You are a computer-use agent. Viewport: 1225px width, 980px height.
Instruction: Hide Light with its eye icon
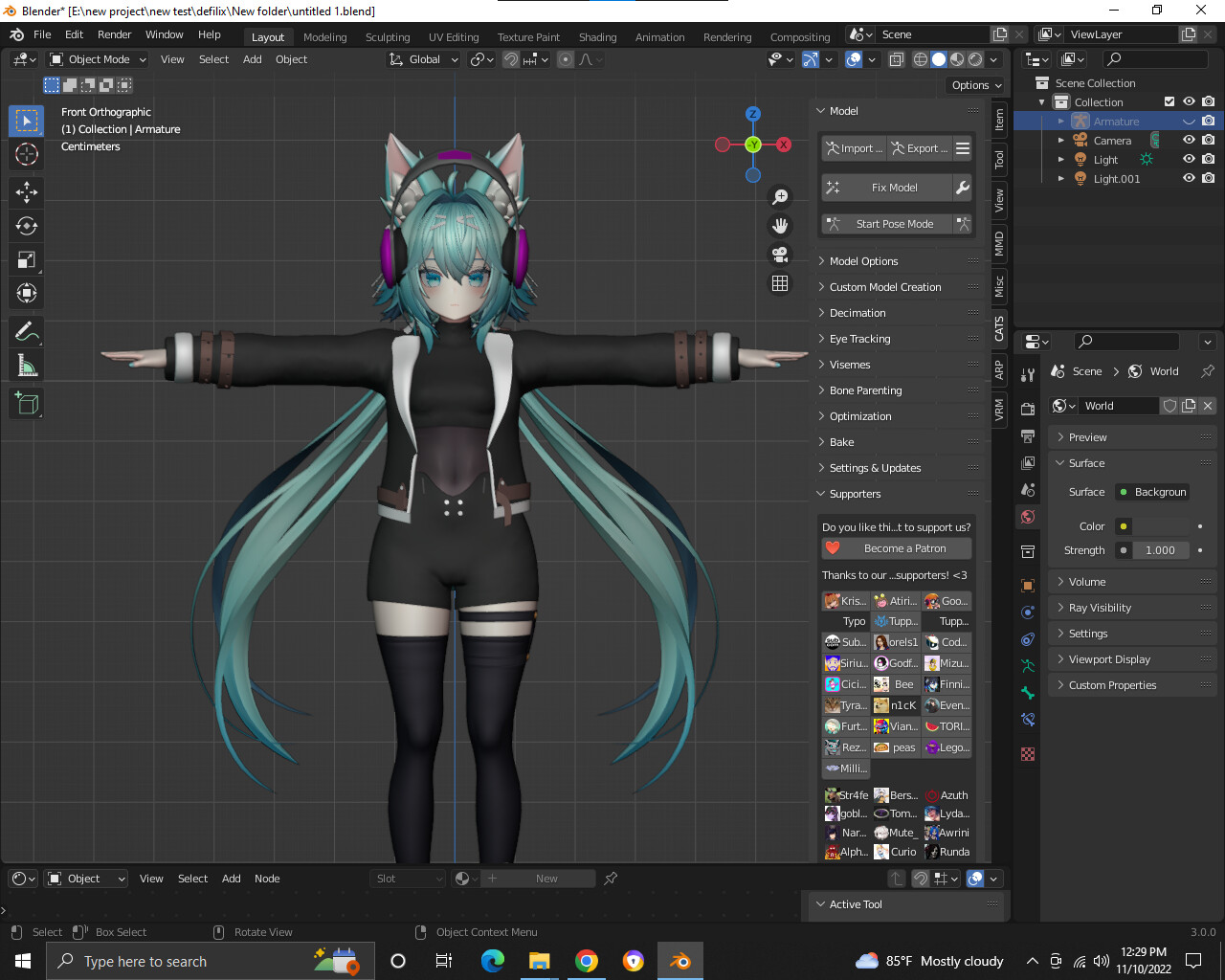click(x=1189, y=159)
